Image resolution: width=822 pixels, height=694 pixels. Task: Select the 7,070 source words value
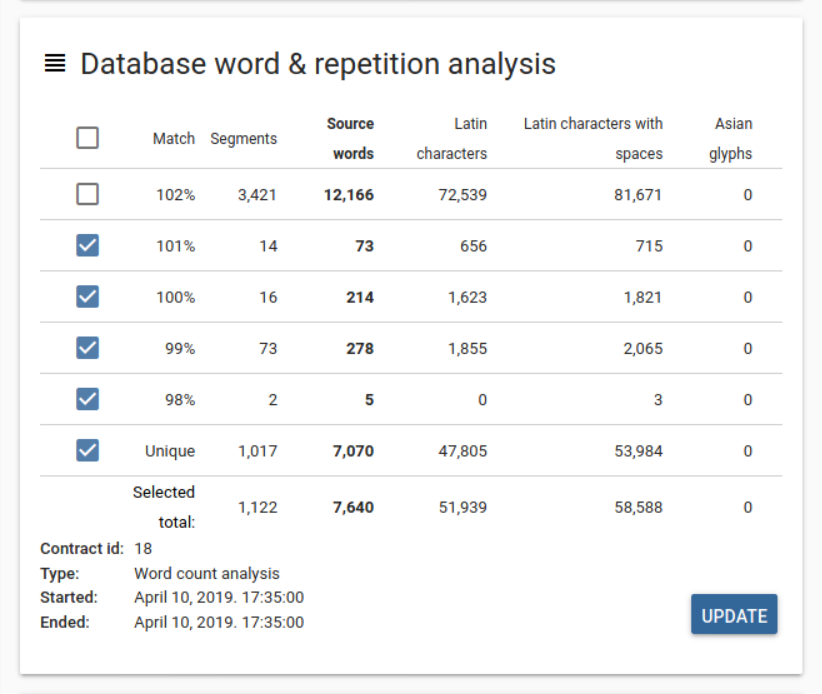point(353,451)
